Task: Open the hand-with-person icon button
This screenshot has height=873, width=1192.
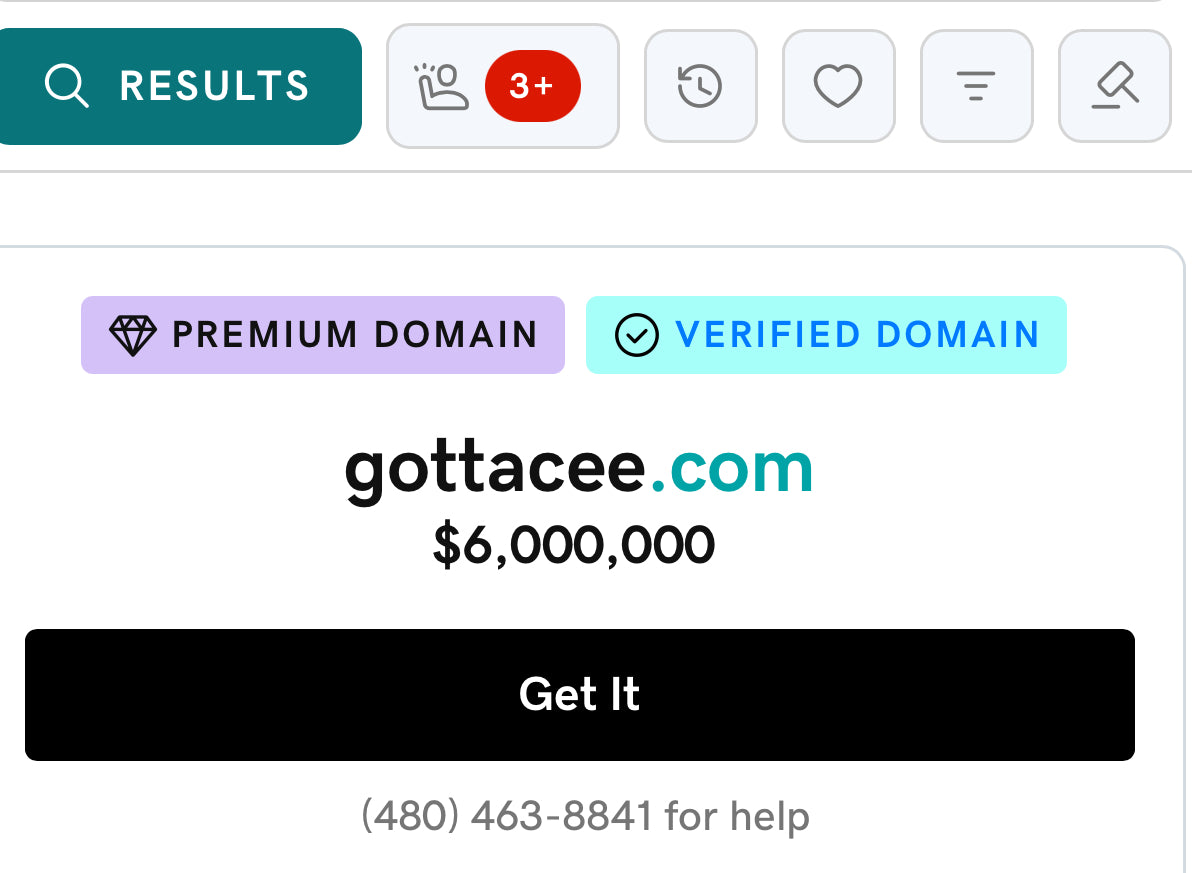Action: click(440, 87)
